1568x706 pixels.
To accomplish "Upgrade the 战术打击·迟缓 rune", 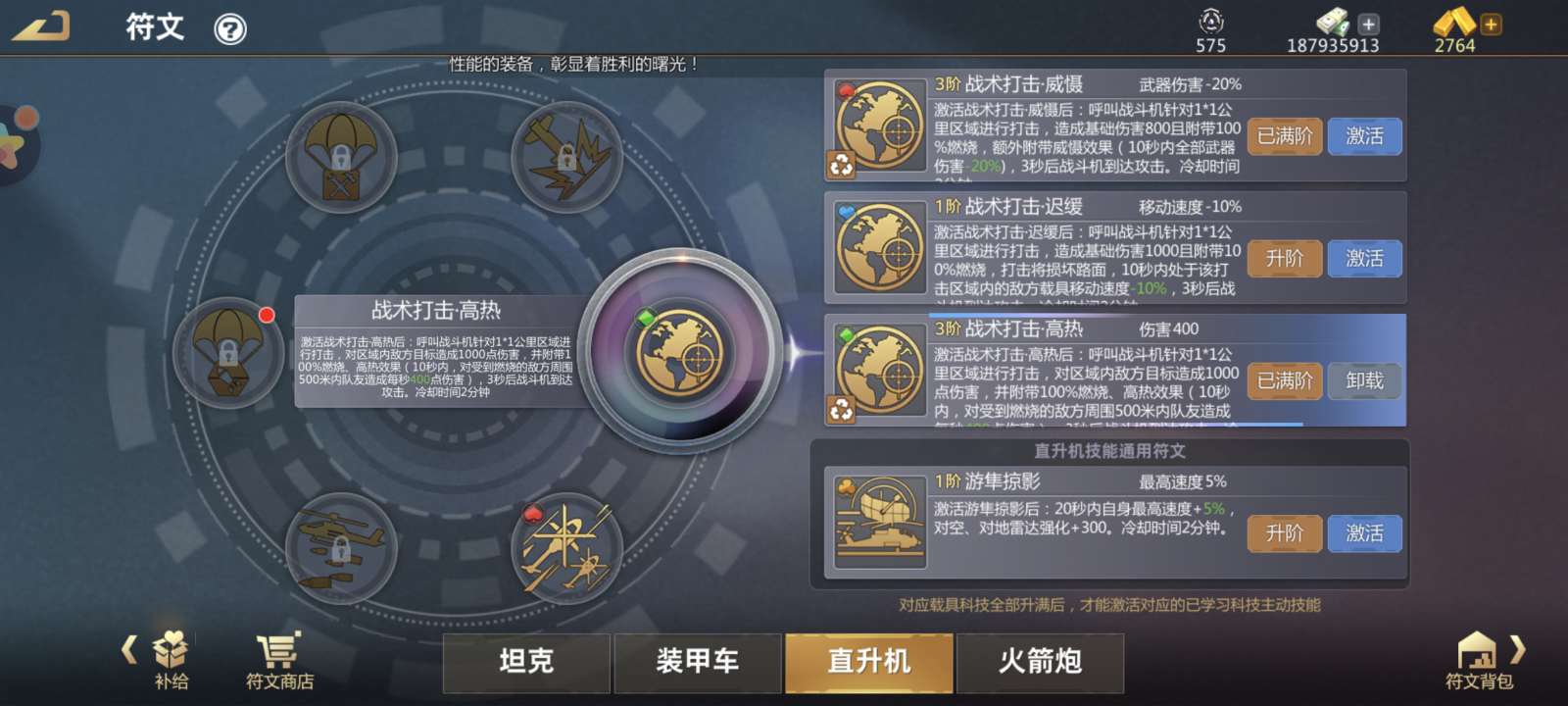I will pyautogui.click(x=1285, y=259).
